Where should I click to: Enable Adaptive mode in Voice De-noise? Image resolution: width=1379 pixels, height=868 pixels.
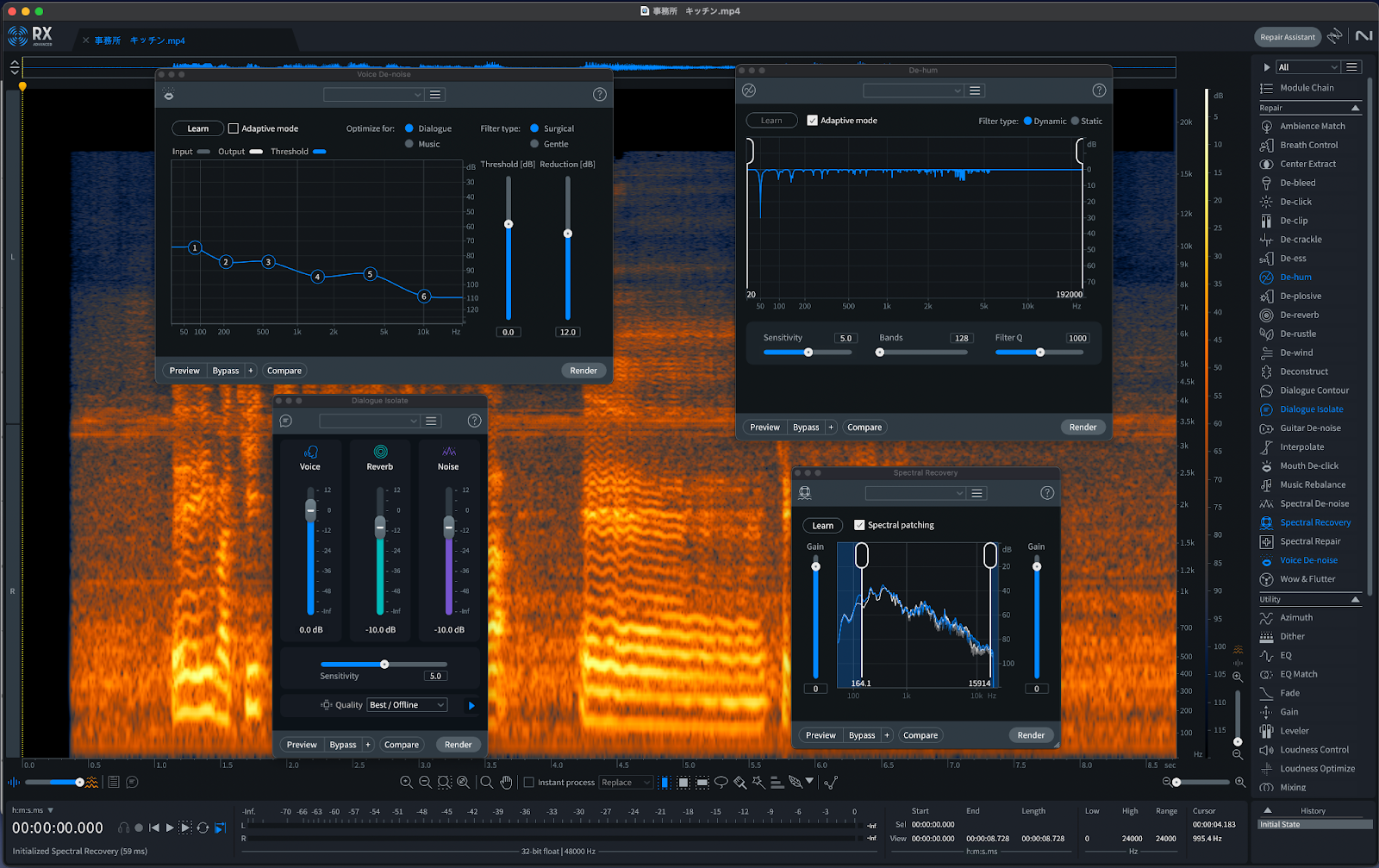point(234,128)
